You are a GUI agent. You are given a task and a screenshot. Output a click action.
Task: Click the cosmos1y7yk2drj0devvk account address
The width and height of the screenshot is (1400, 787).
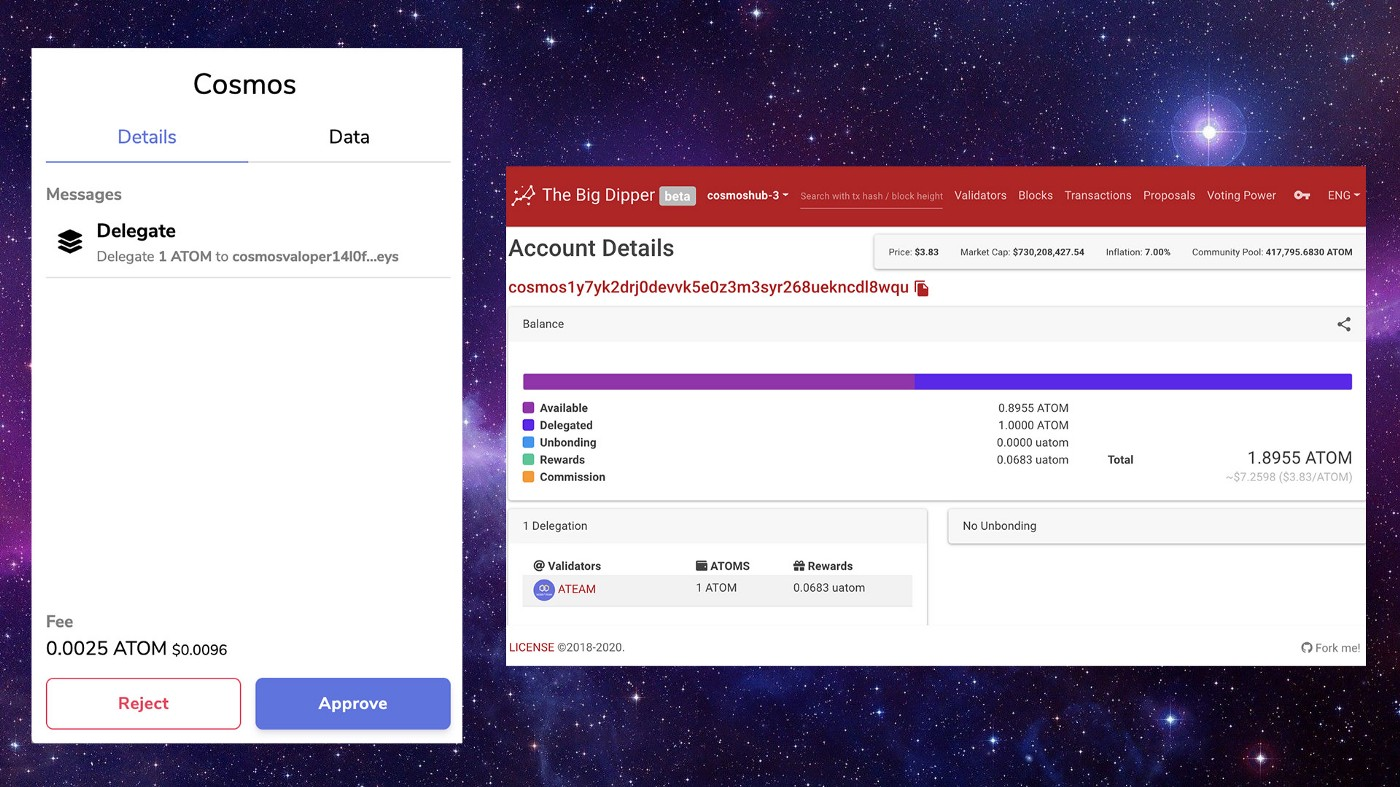click(708, 288)
